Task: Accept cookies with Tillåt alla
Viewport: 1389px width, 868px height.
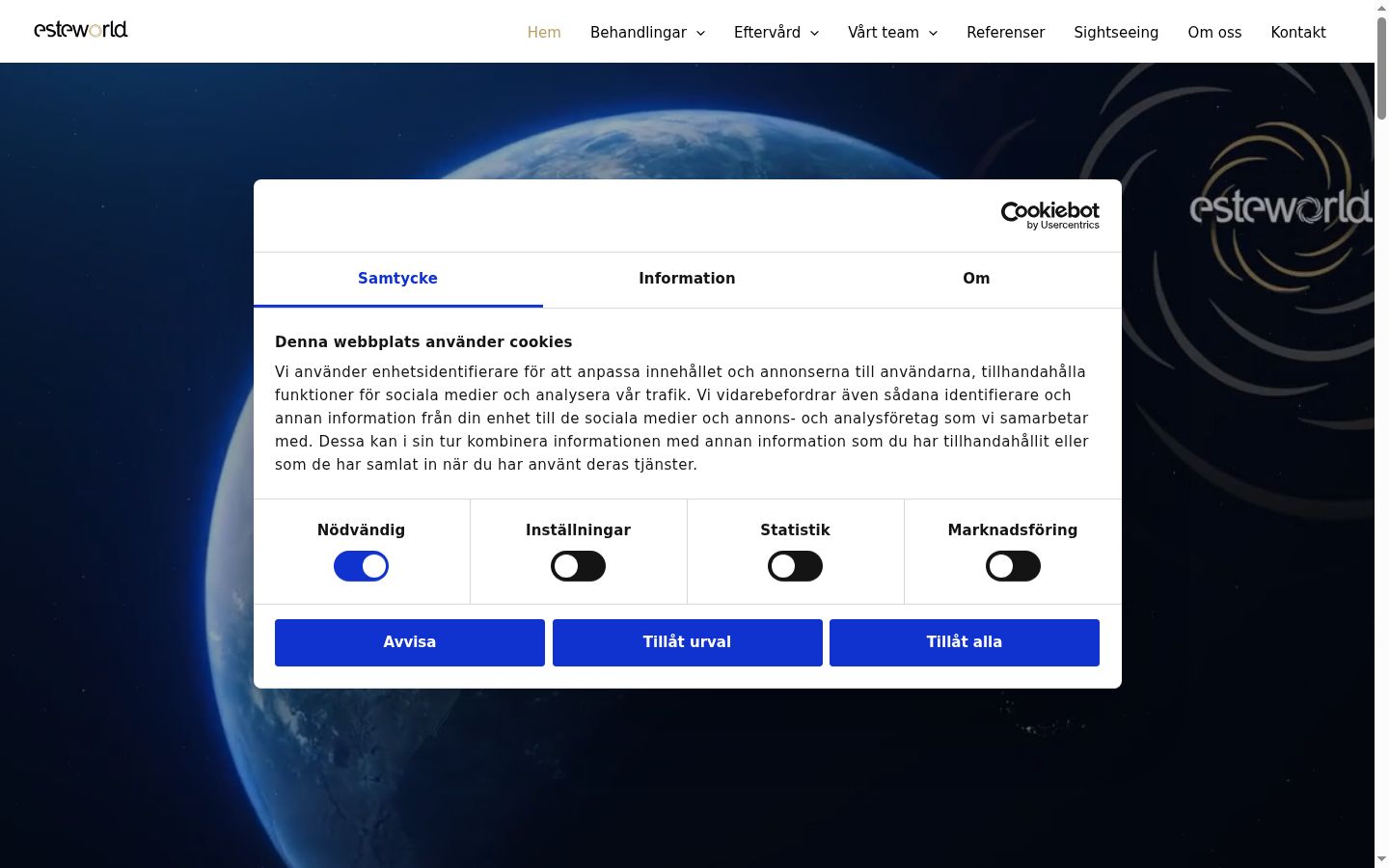Action: click(965, 642)
